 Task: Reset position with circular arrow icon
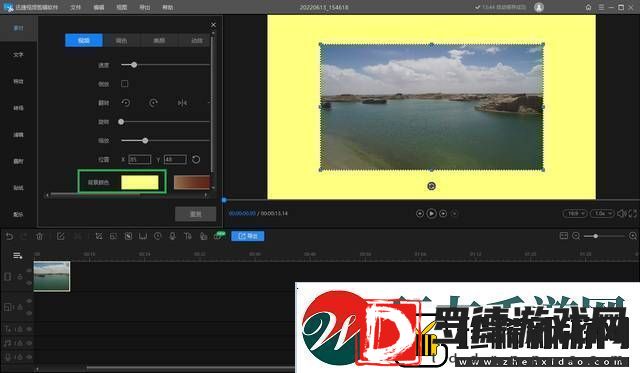click(x=196, y=160)
